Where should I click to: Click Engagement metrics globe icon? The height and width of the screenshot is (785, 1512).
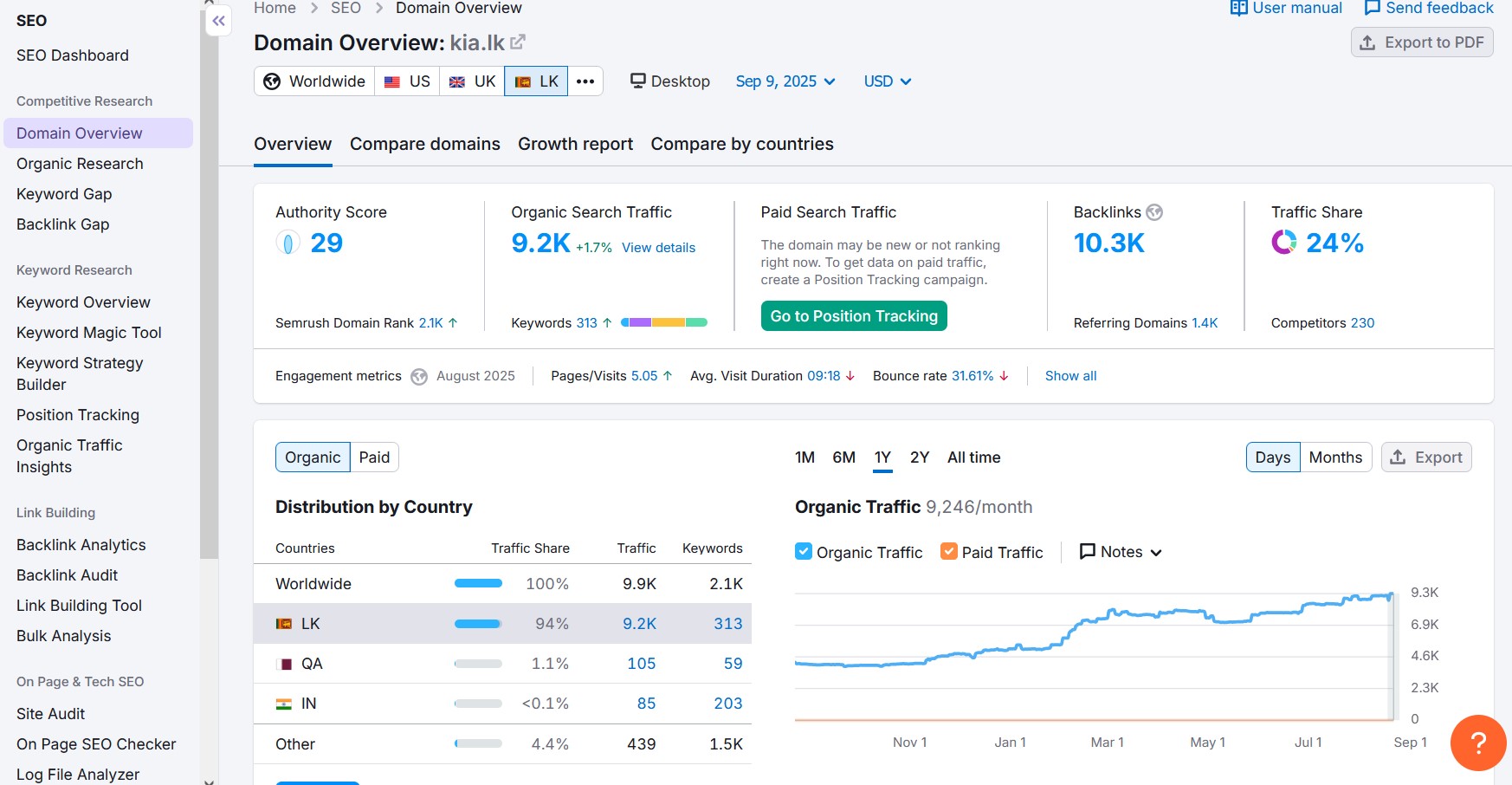coord(419,377)
